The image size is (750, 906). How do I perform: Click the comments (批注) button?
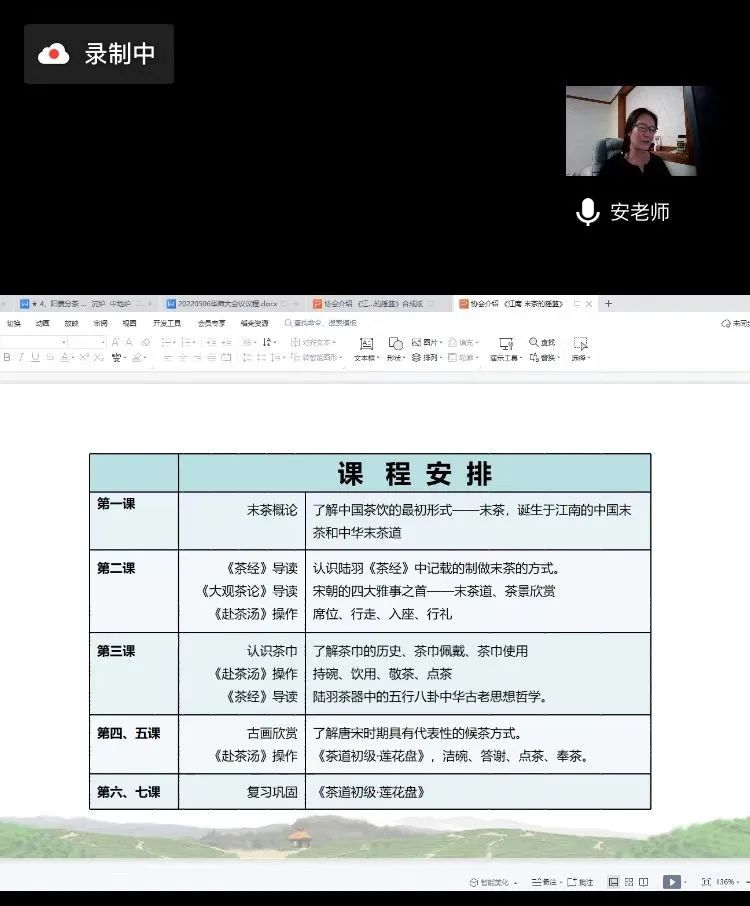pos(580,882)
